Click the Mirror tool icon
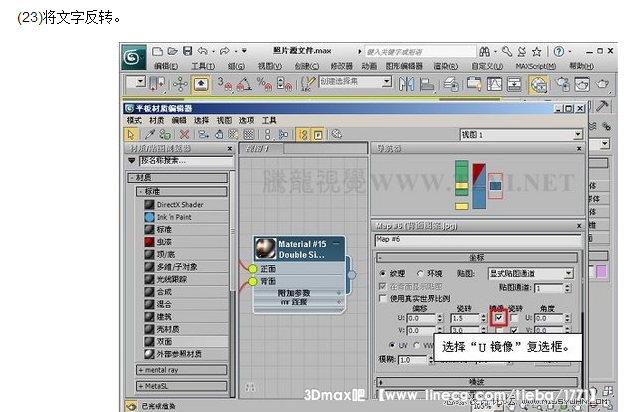Viewport: 625px width, 412px height. coord(407,84)
